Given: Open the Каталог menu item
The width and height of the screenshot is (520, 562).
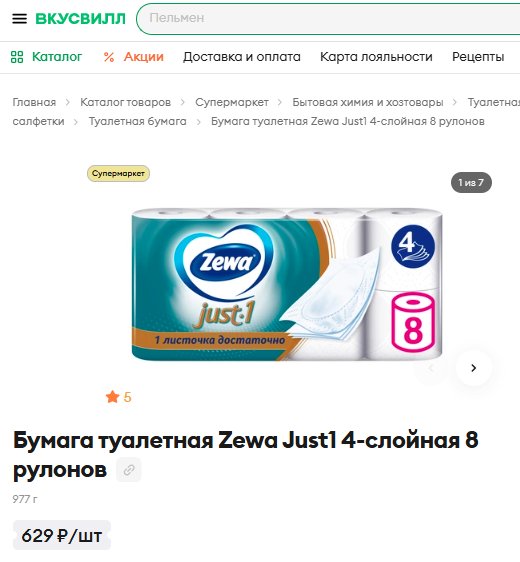Looking at the screenshot, I should coord(57,57).
